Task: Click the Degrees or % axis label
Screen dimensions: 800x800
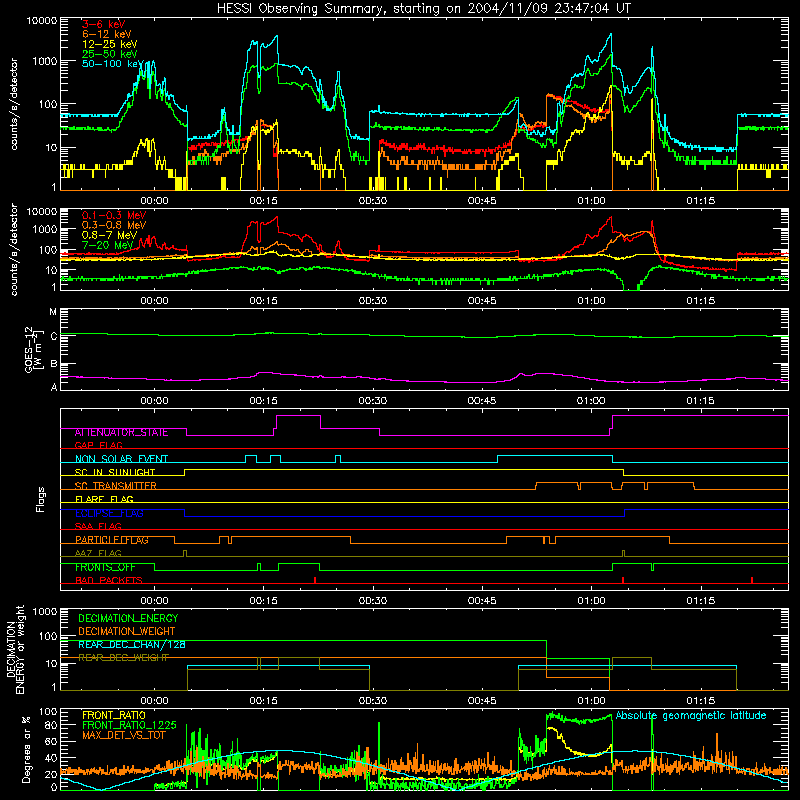Action: (x=26, y=749)
